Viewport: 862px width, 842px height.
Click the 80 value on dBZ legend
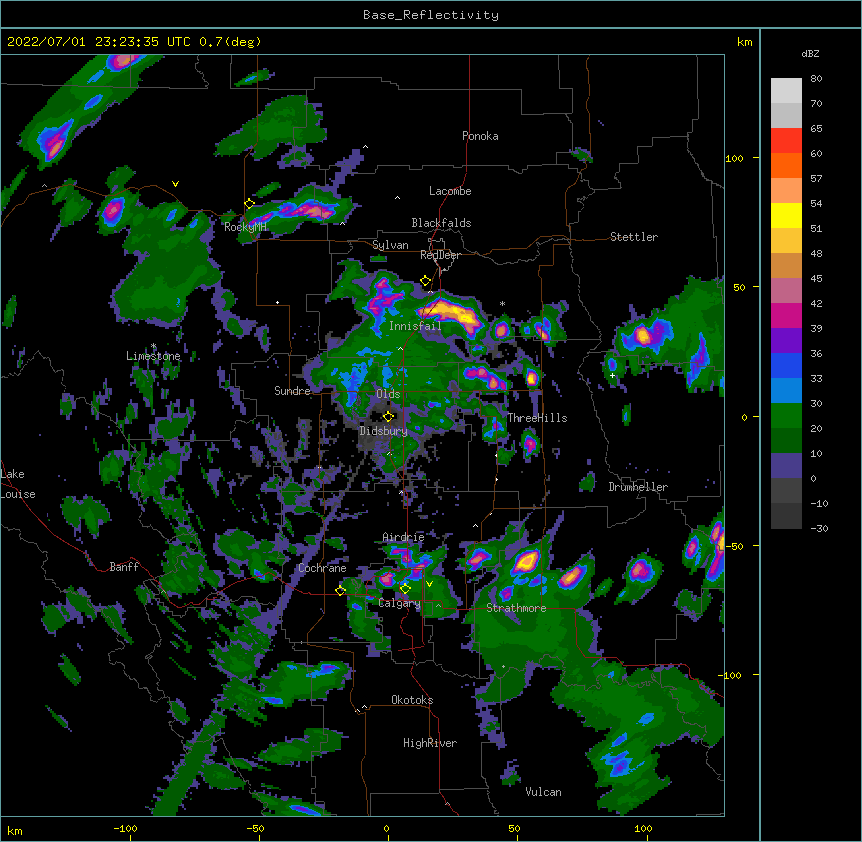tap(816, 79)
